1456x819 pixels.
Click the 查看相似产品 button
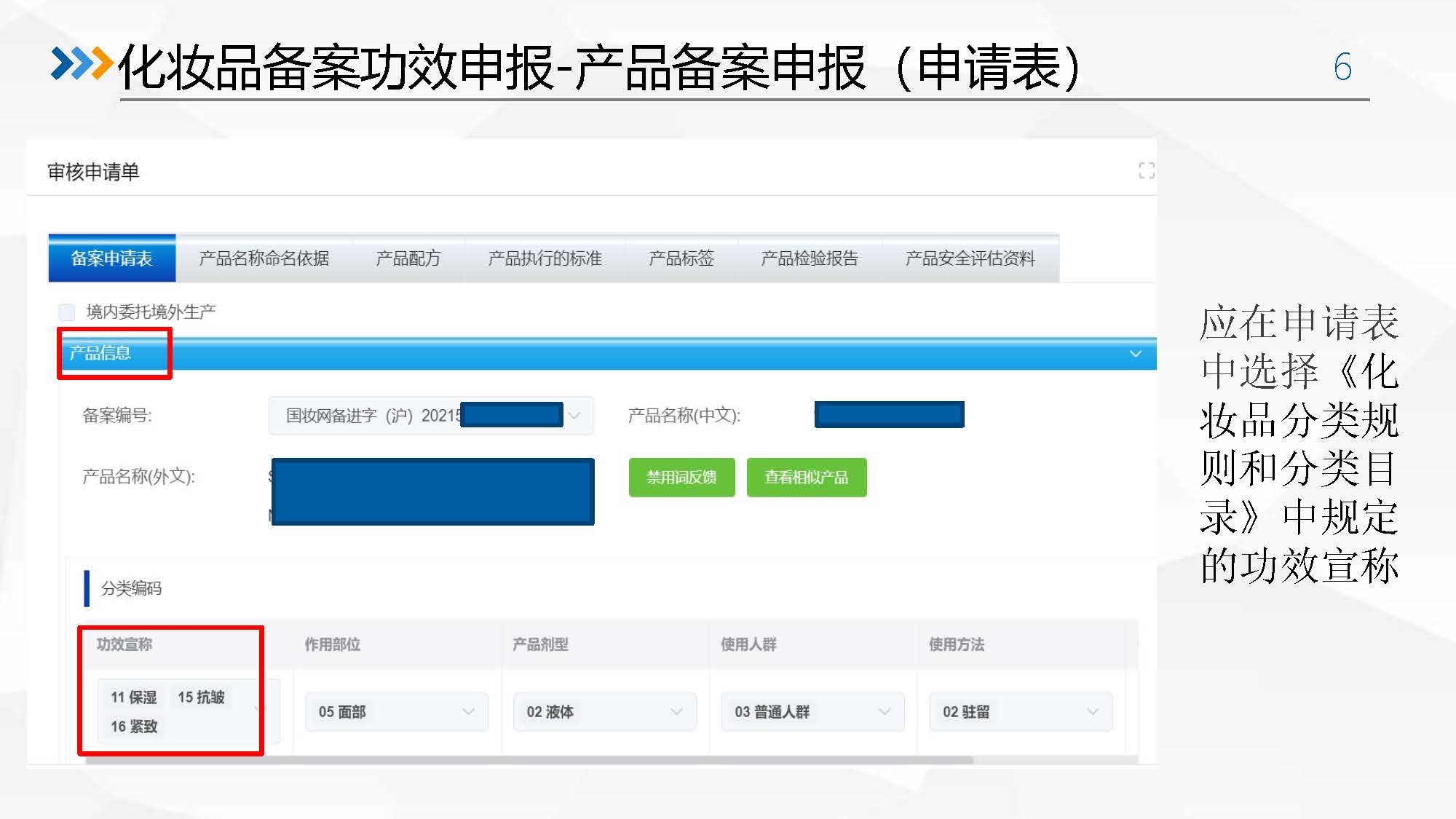806,478
